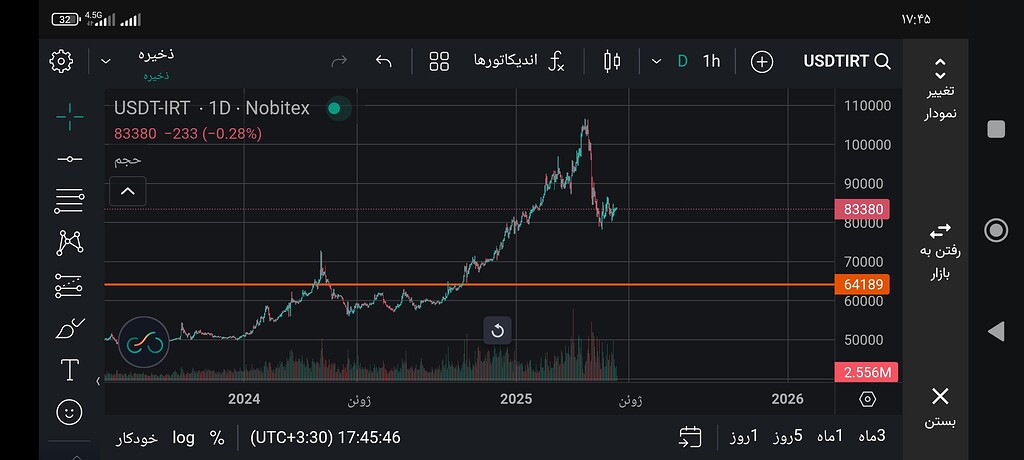1024x460 pixels.
Task: Expand the save layout dropdown arrow
Action: tap(106, 61)
